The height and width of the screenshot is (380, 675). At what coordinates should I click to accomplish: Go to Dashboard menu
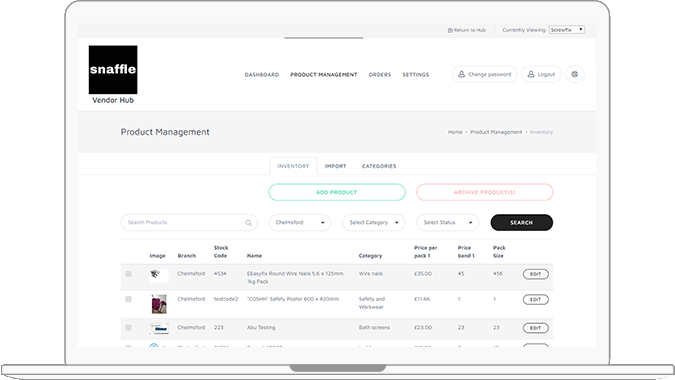[262, 74]
